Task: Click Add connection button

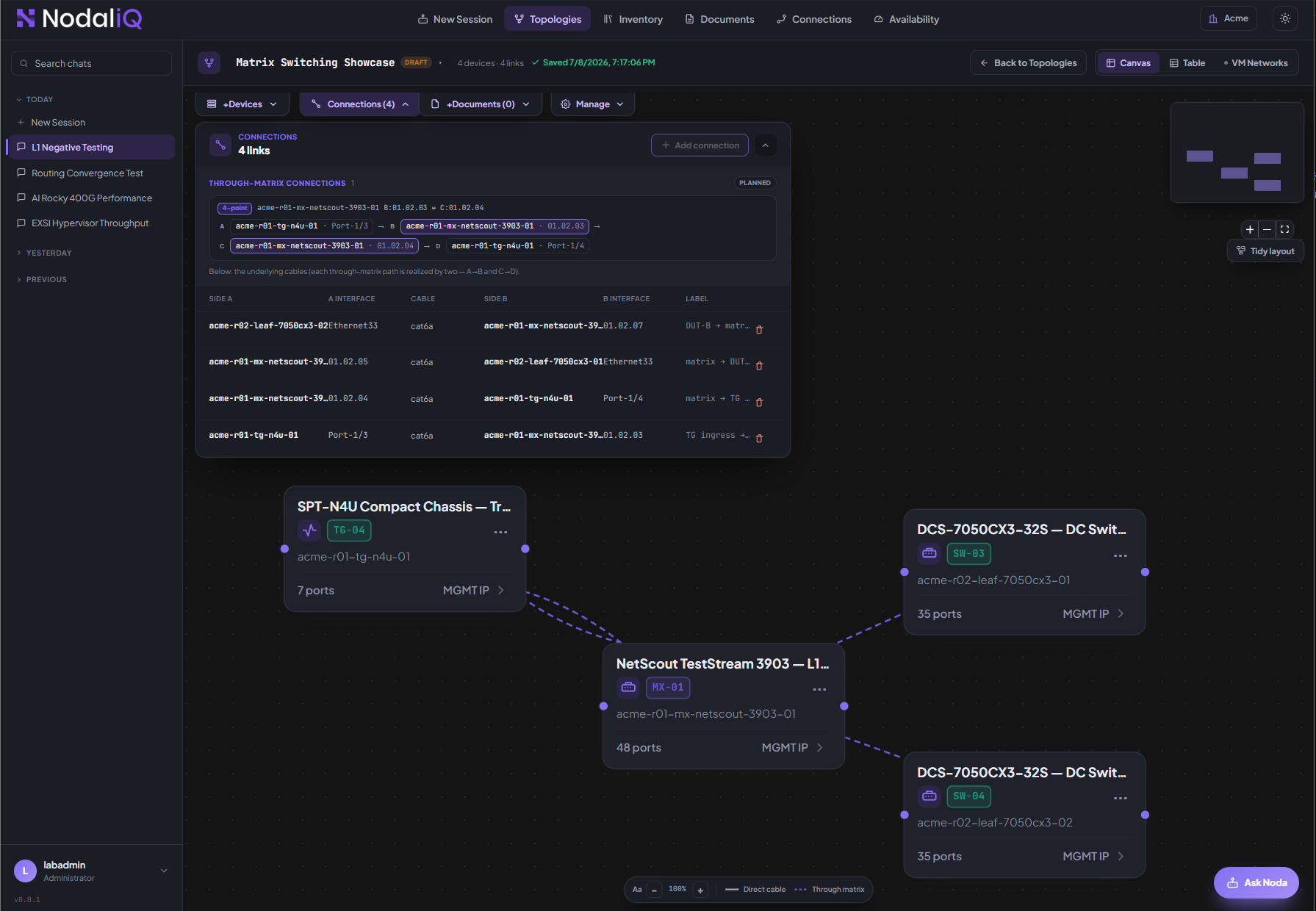Action: coord(700,145)
